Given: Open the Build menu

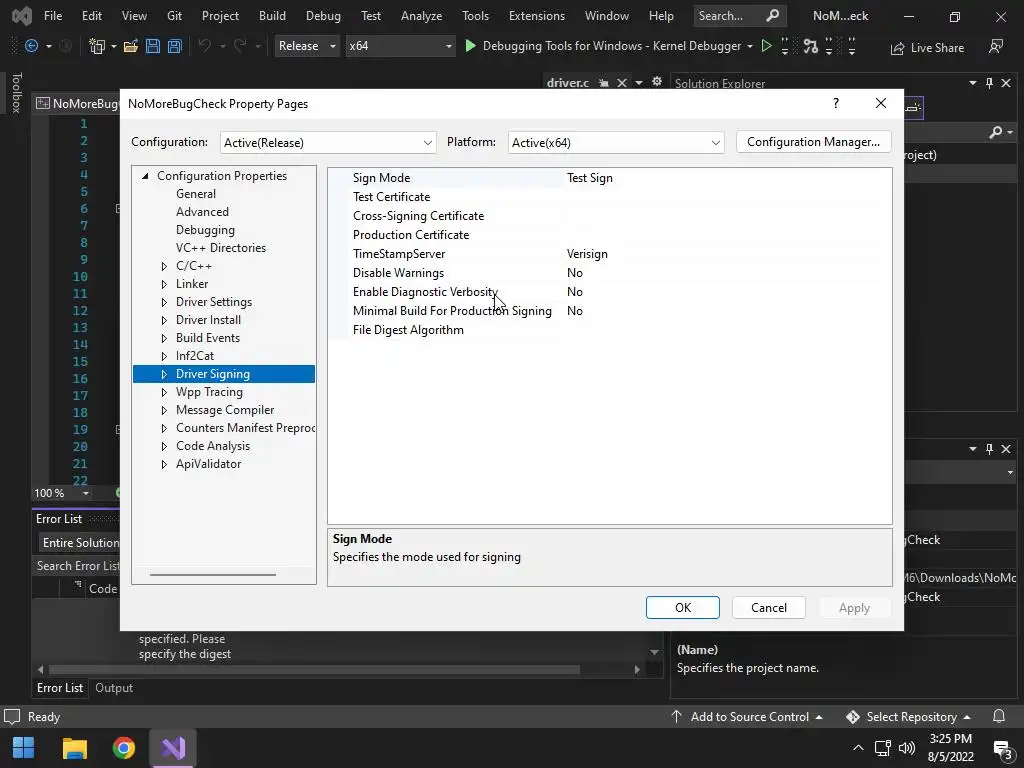Looking at the screenshot, I should (272, 16).
